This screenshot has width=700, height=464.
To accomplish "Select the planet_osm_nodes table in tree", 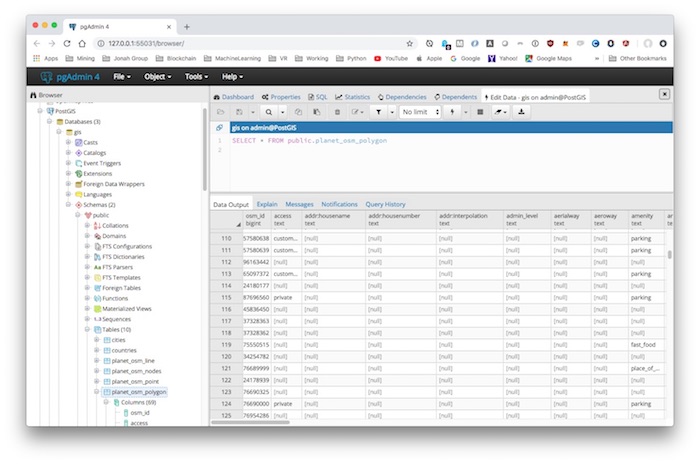I will (136, 371).
